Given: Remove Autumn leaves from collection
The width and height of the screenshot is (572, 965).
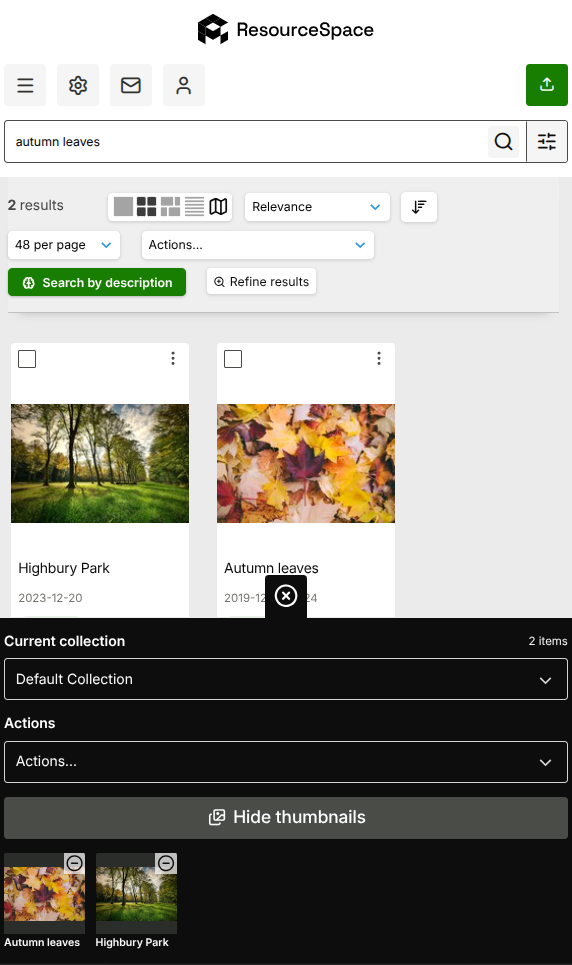Looking at the screenshot, I should pyautogui.click(x=75, y=863).
